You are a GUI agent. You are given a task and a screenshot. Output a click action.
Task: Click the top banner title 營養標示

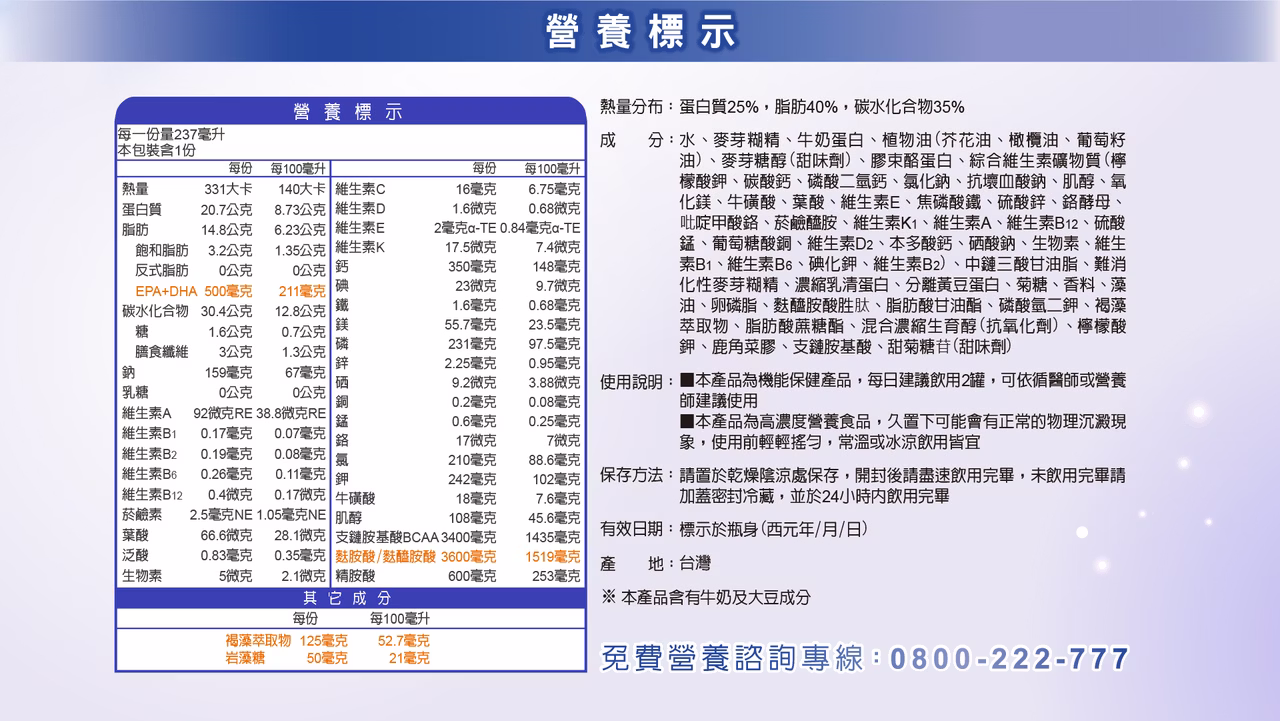click(640, 31)
